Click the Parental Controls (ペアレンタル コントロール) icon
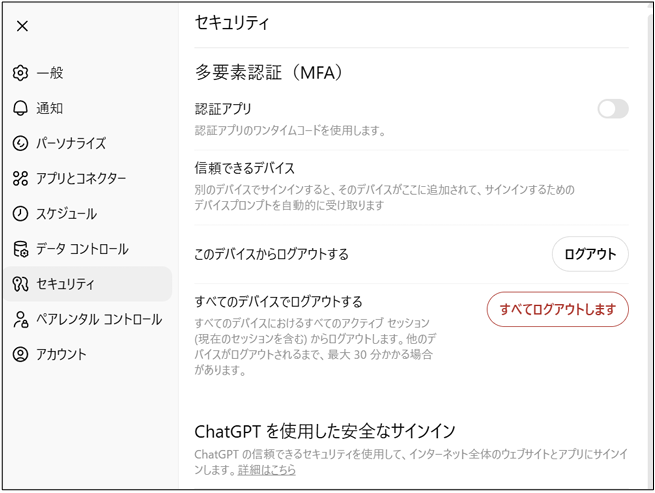655x493 pixels. click(x=20, y=320)
